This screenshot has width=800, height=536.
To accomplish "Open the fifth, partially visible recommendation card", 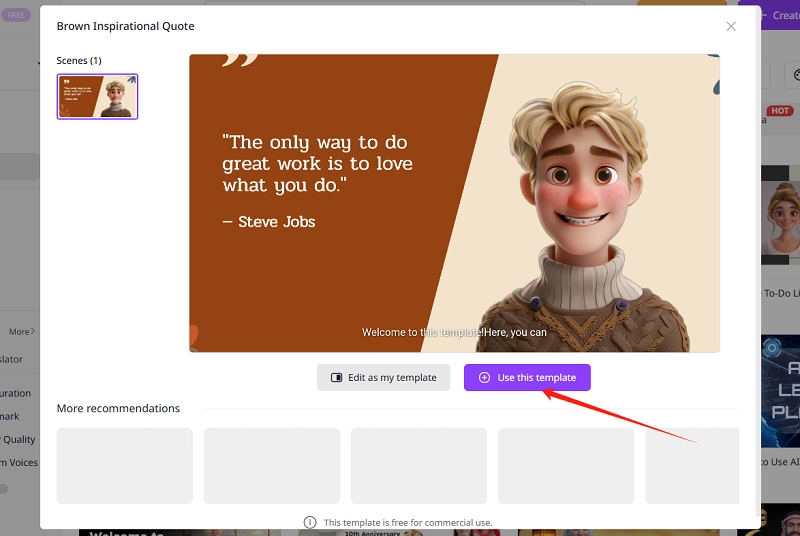I will coord(692,465).
